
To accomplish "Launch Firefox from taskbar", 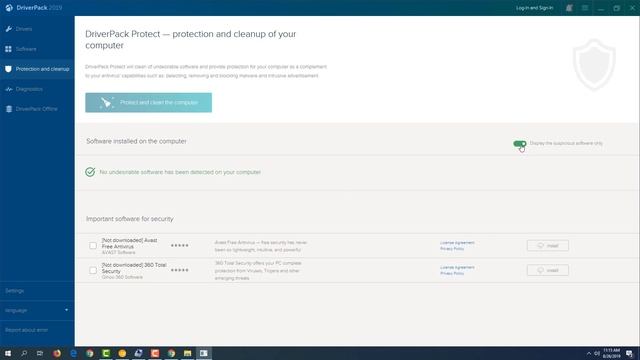I will [x=57, y=353].
